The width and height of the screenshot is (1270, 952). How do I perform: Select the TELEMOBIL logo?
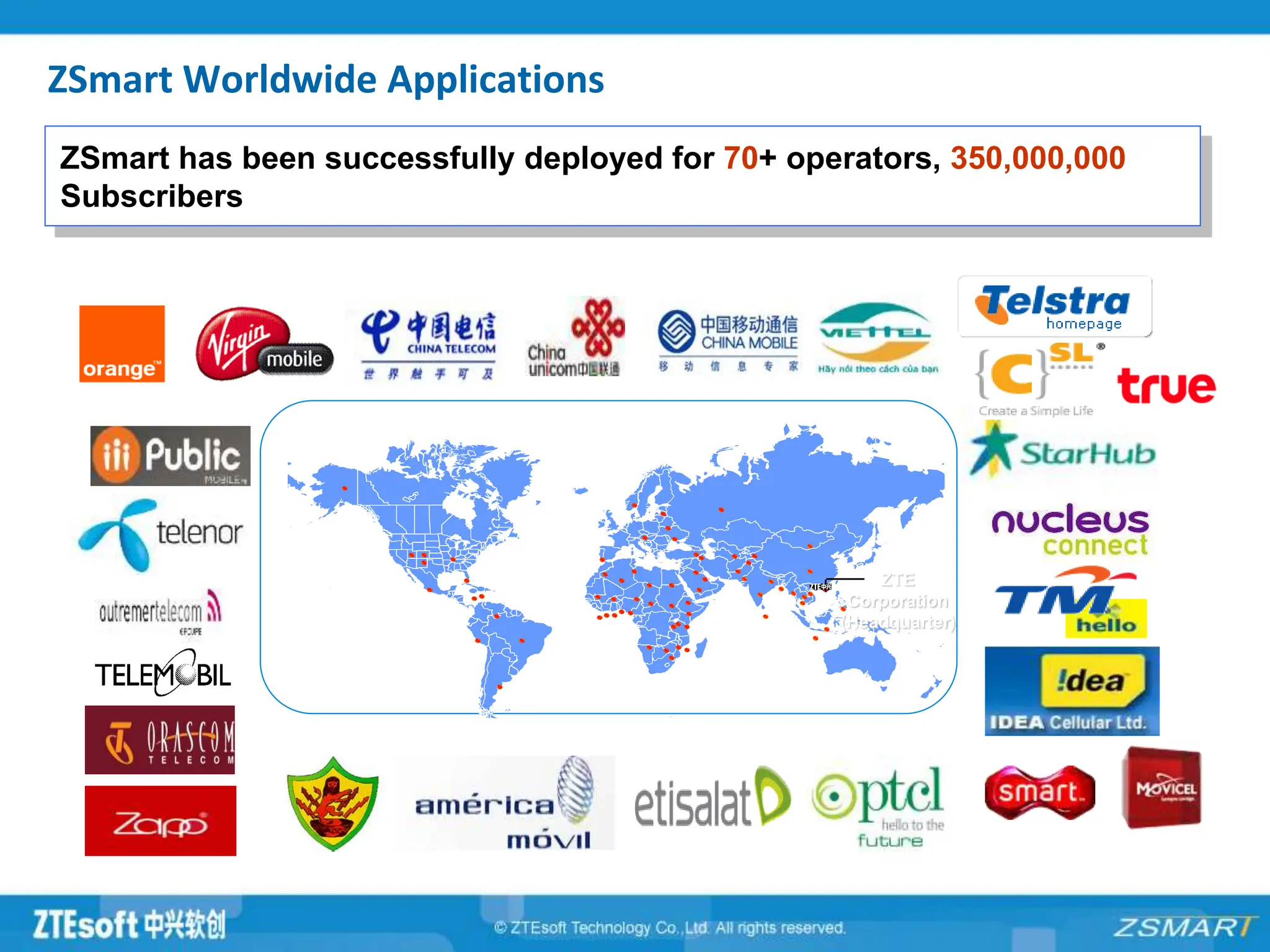[162, 673]
